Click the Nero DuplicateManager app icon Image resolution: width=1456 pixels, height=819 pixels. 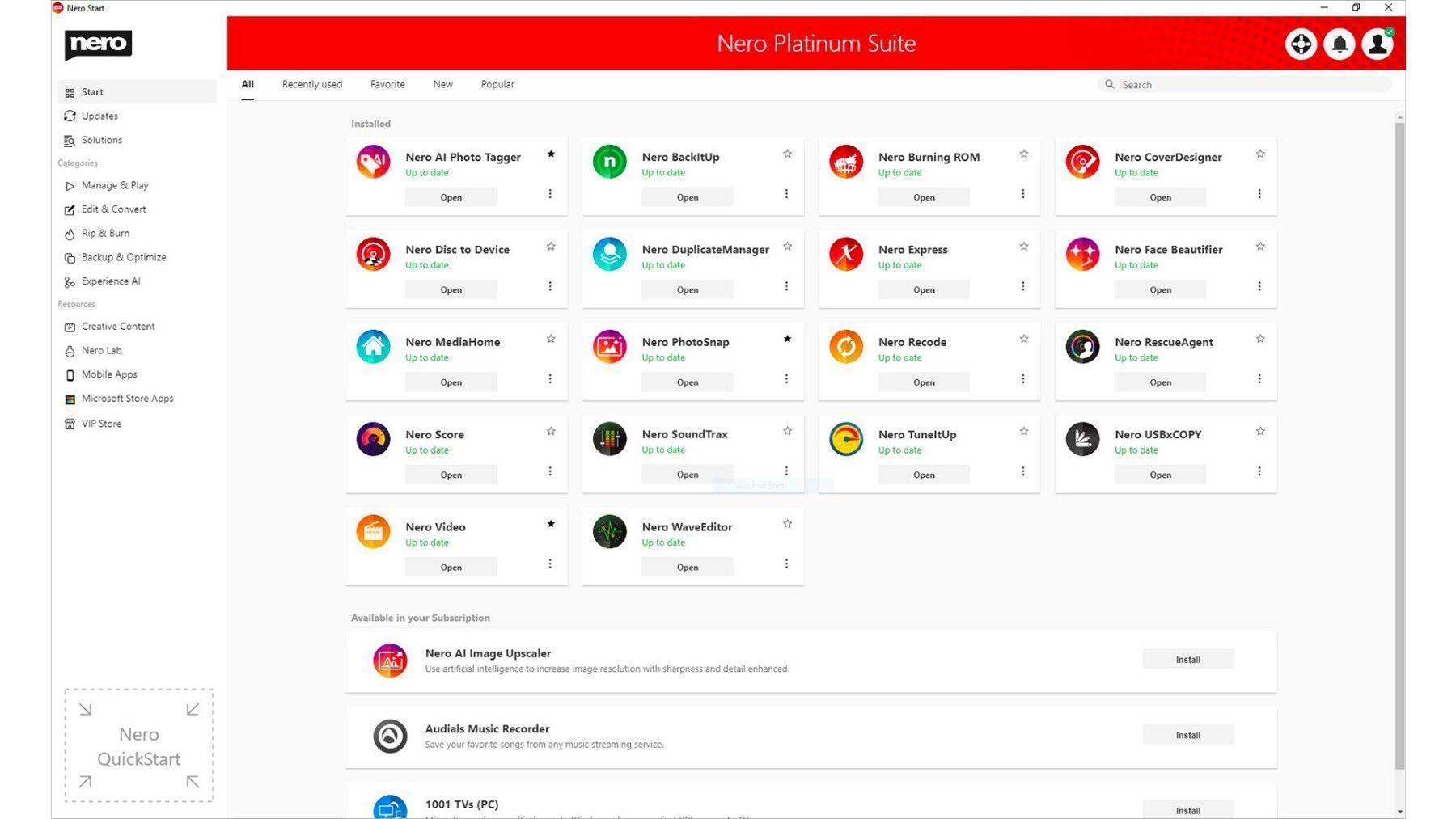point(609,254)
